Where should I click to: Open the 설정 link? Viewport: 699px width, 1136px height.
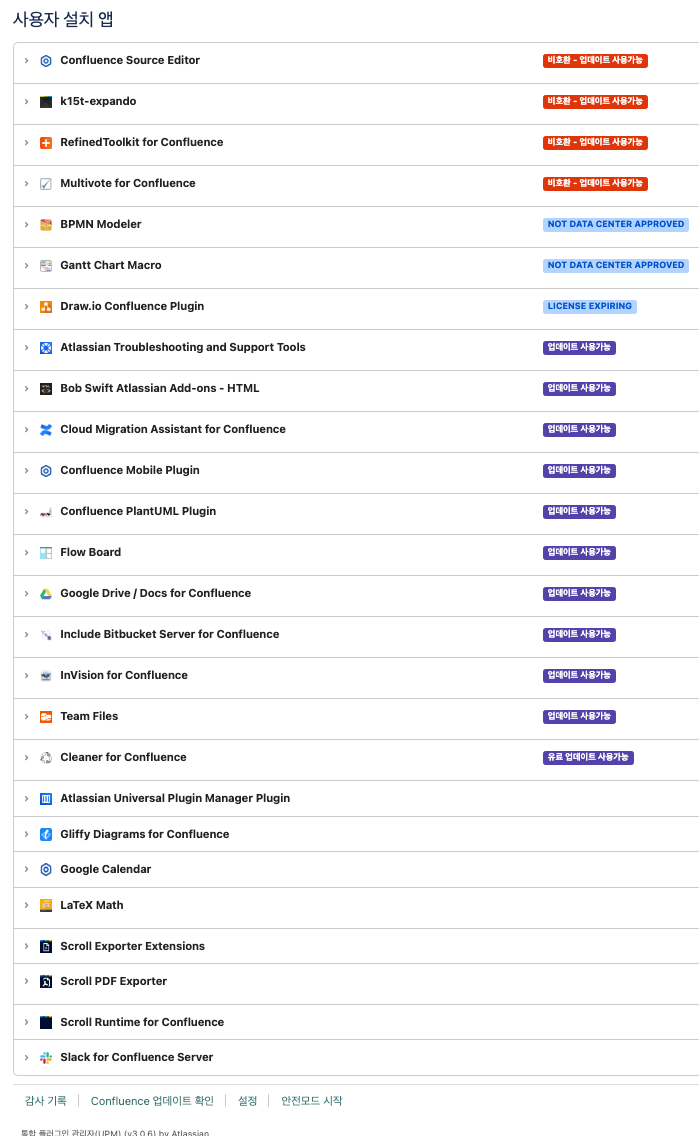248,1100
